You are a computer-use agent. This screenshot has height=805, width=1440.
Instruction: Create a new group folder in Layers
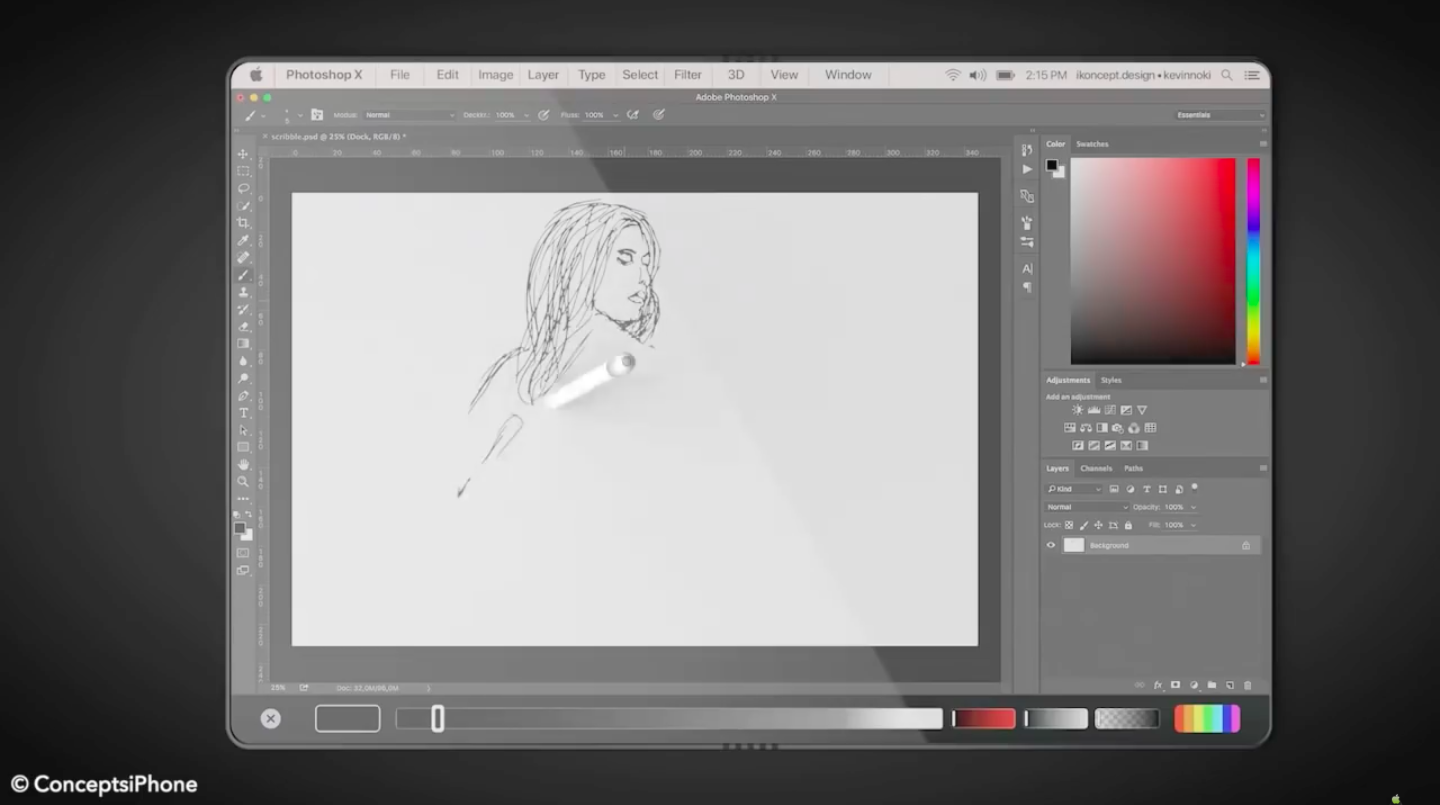1211,685
